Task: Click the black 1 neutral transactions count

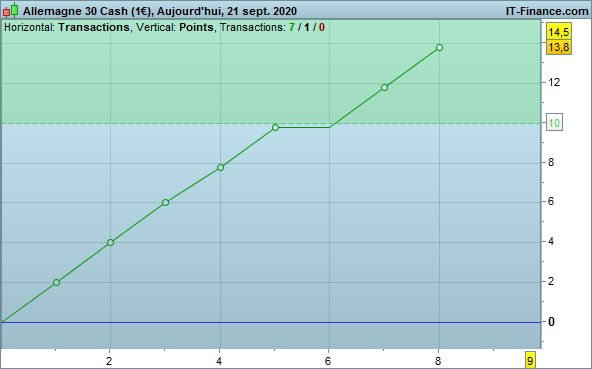Action: coord(307,28)
